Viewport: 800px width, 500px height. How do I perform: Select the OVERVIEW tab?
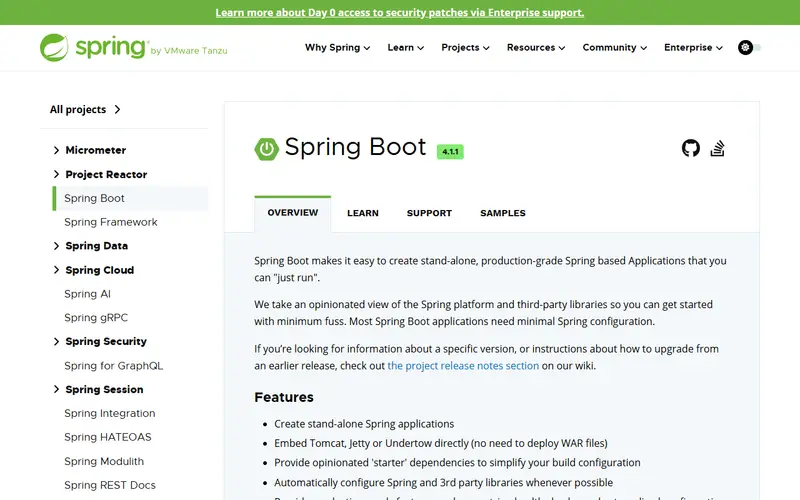292,213
